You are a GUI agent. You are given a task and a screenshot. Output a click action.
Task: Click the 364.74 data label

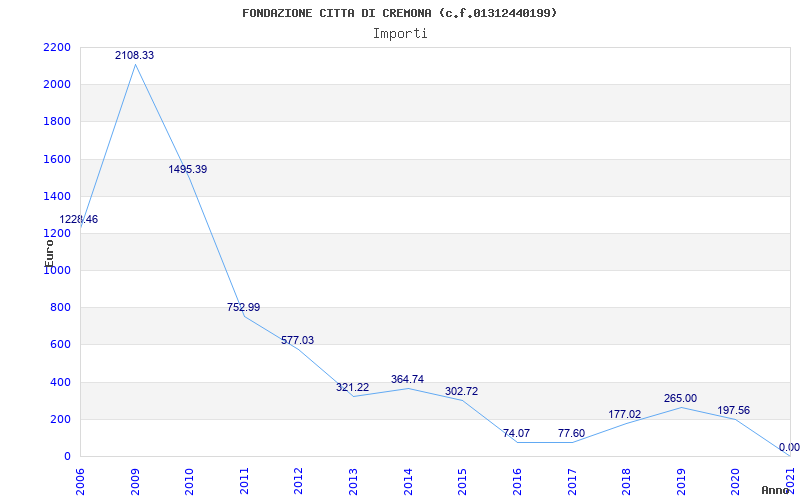(x=407, y=380)
